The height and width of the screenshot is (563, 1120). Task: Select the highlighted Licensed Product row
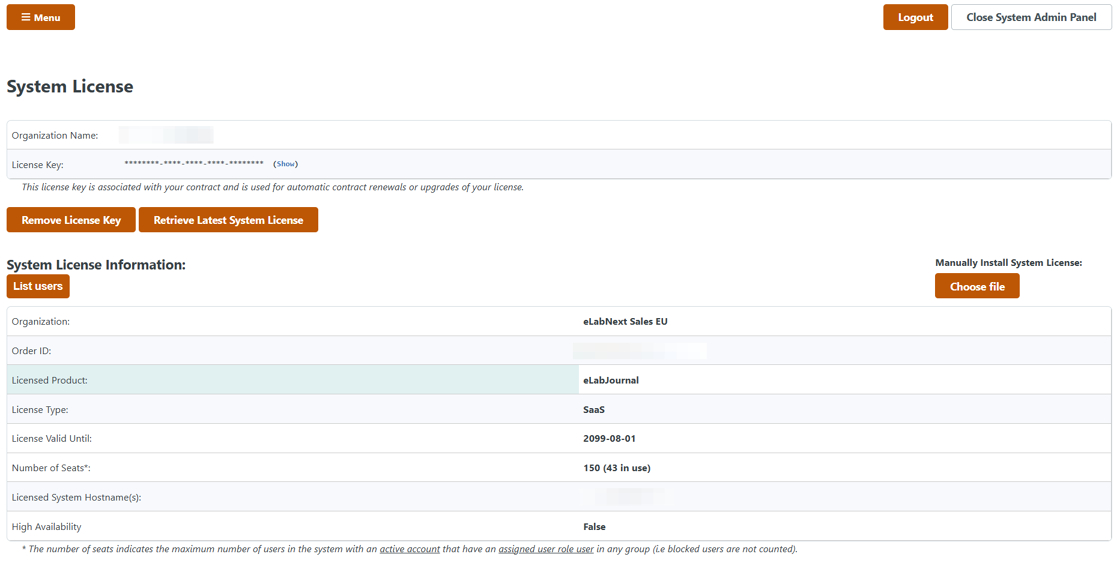(x=292, y=380)
